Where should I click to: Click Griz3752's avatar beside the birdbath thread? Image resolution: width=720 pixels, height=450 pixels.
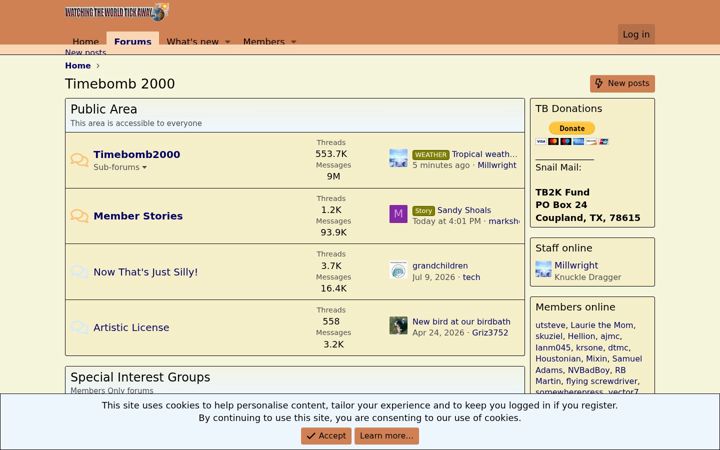coord(398,326)
